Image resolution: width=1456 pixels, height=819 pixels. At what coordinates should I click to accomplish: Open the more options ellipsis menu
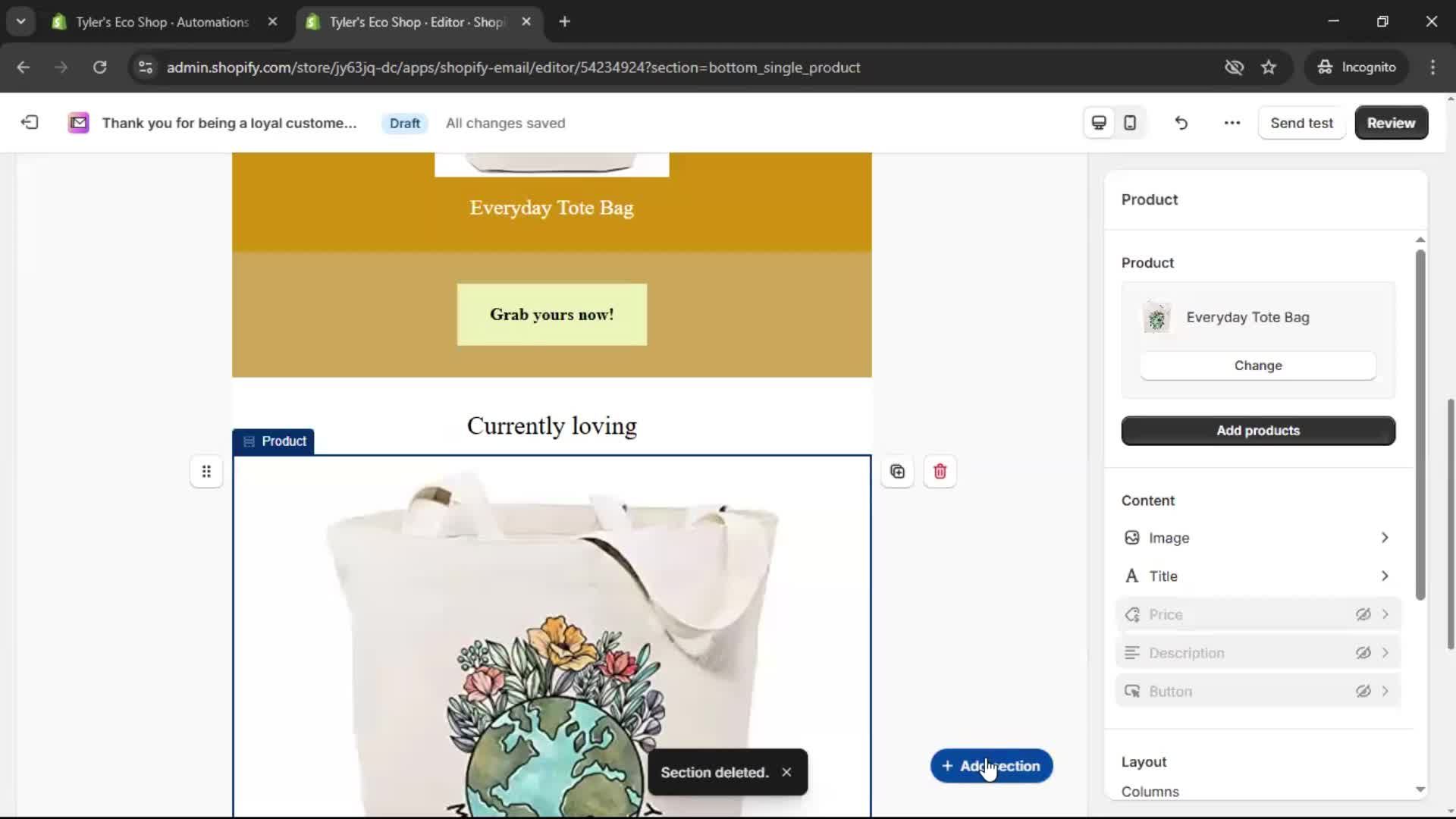click(1232, 122)
